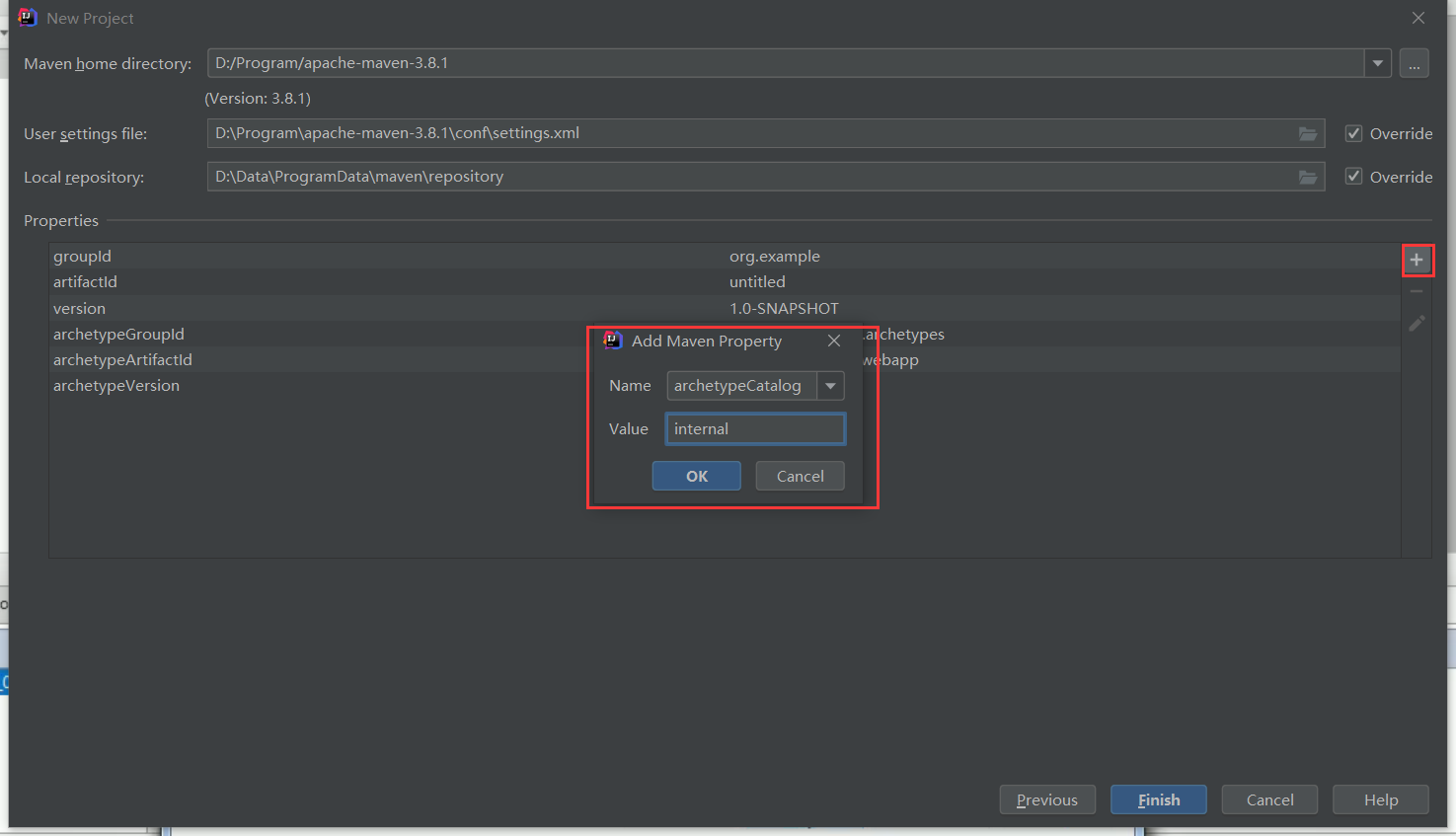Select the artifactId property row
Image resolution: width=1456 pixels, height=836 pixels.
click(725, 281)
